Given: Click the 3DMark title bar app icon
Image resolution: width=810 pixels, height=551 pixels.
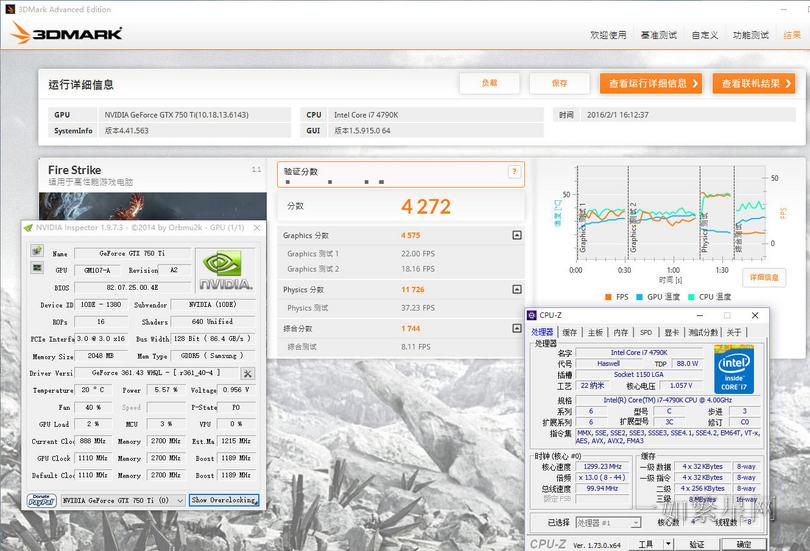Looking at the screenshot, I should tap(9, 9).
